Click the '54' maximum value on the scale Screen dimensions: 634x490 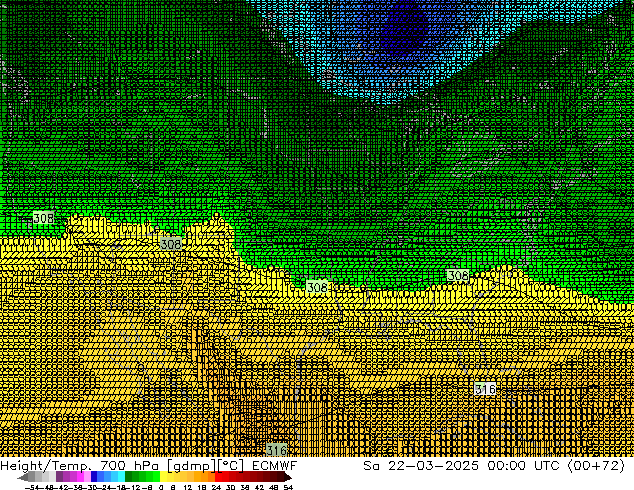coord(288,488)
